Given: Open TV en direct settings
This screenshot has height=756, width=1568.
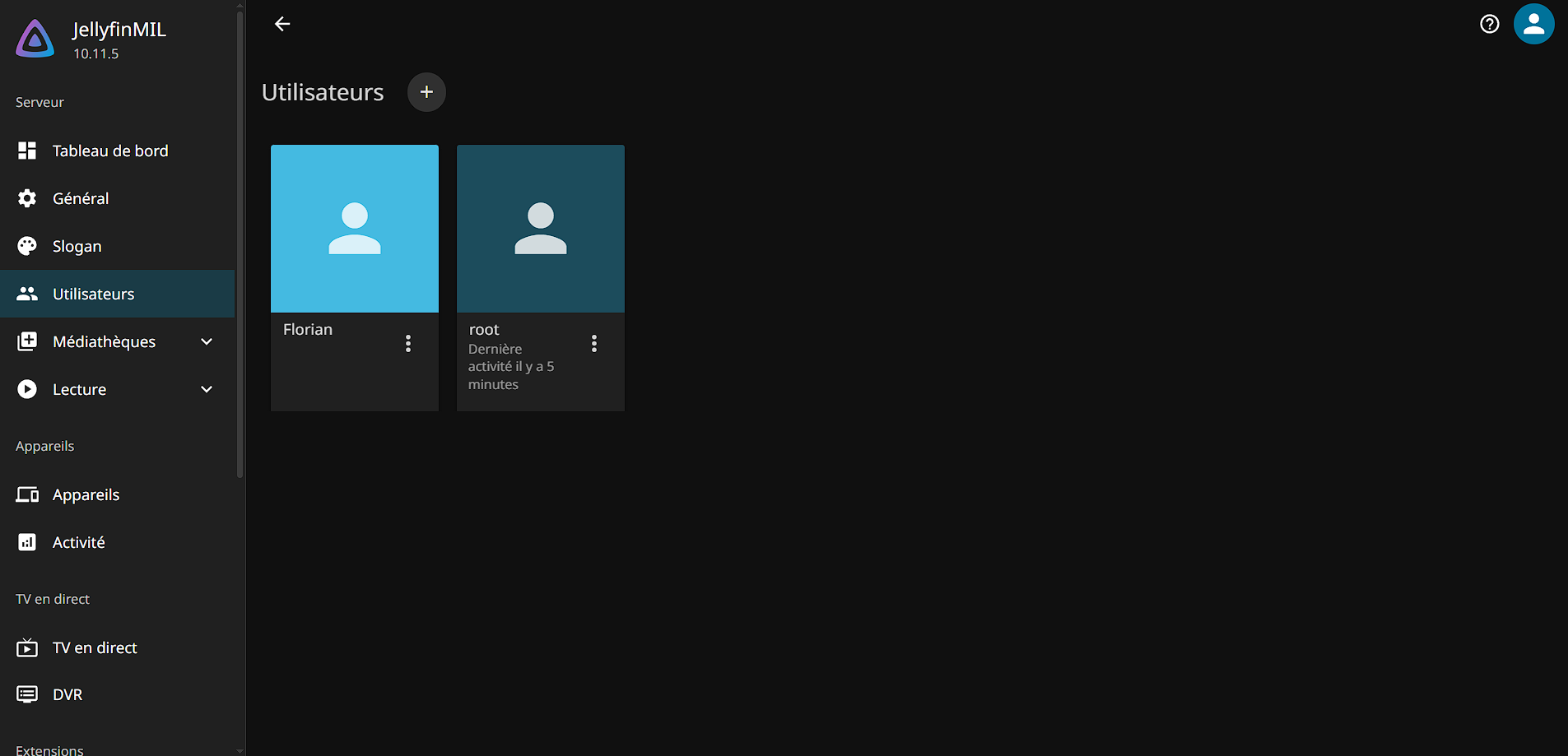Looking at the screenshot, I should tap(95, 647).
